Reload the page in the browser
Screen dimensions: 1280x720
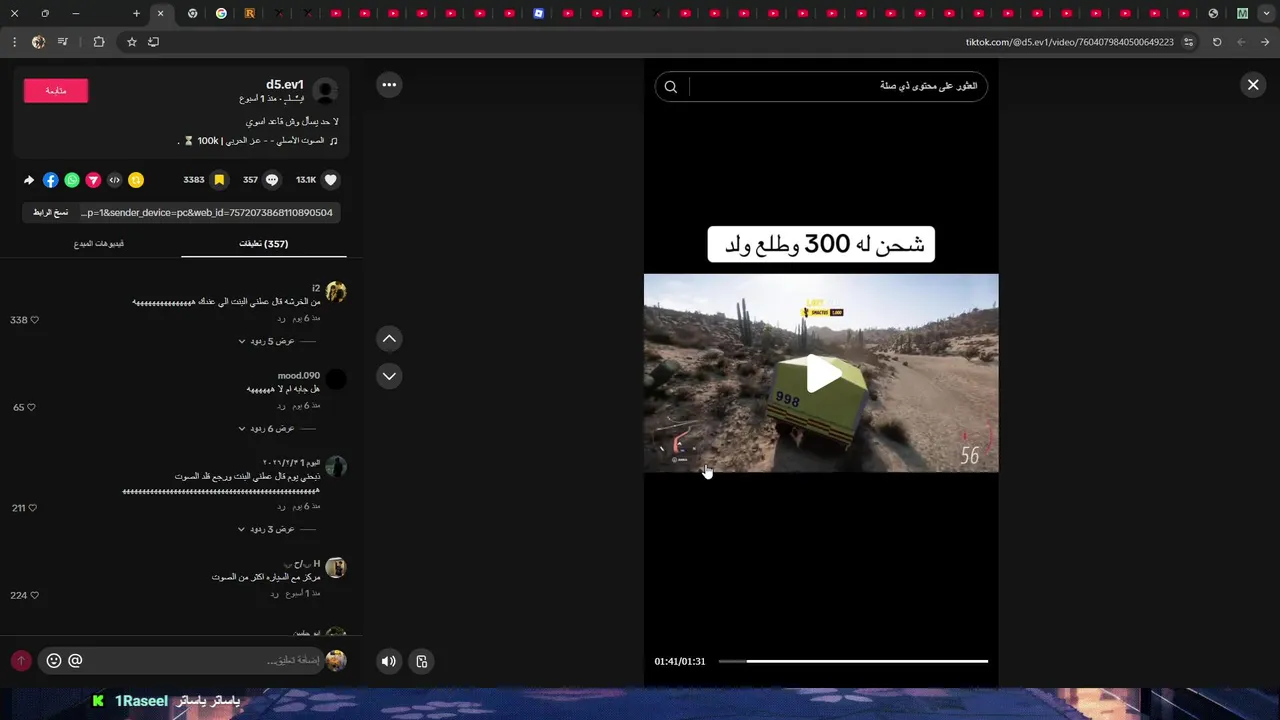[x=1217, y=42]
